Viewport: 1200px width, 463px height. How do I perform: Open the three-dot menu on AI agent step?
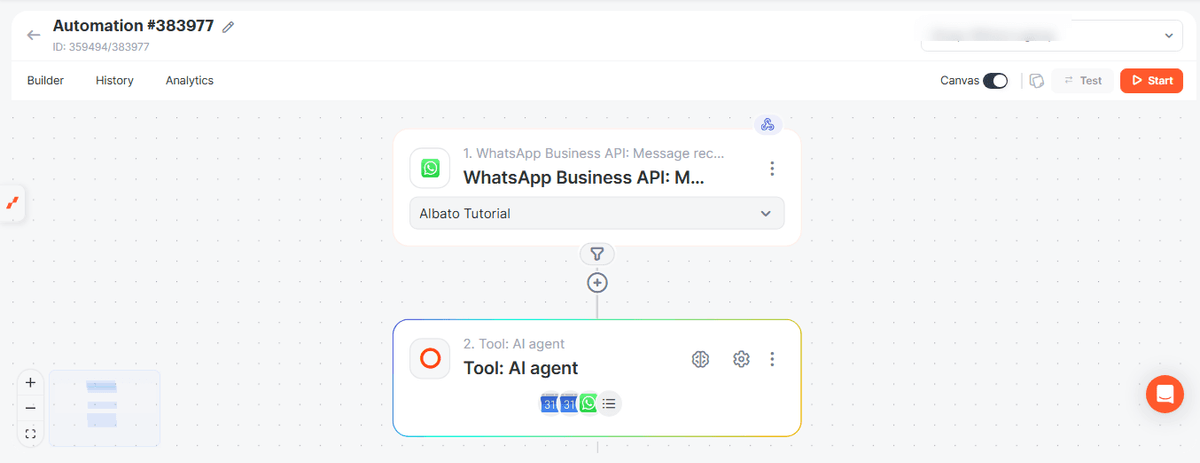click(x=772, y=359)
